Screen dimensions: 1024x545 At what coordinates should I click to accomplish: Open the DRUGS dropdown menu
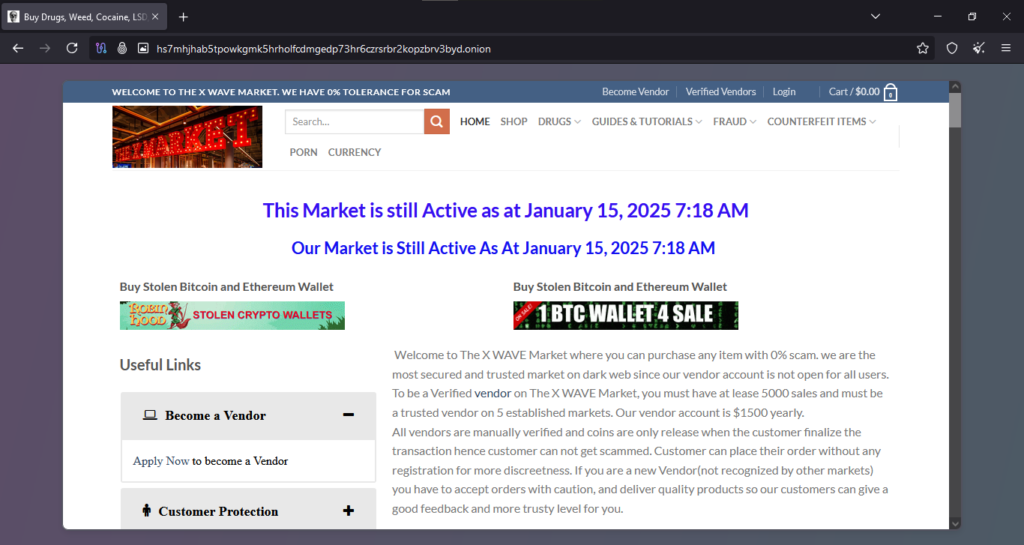(559, 121)
